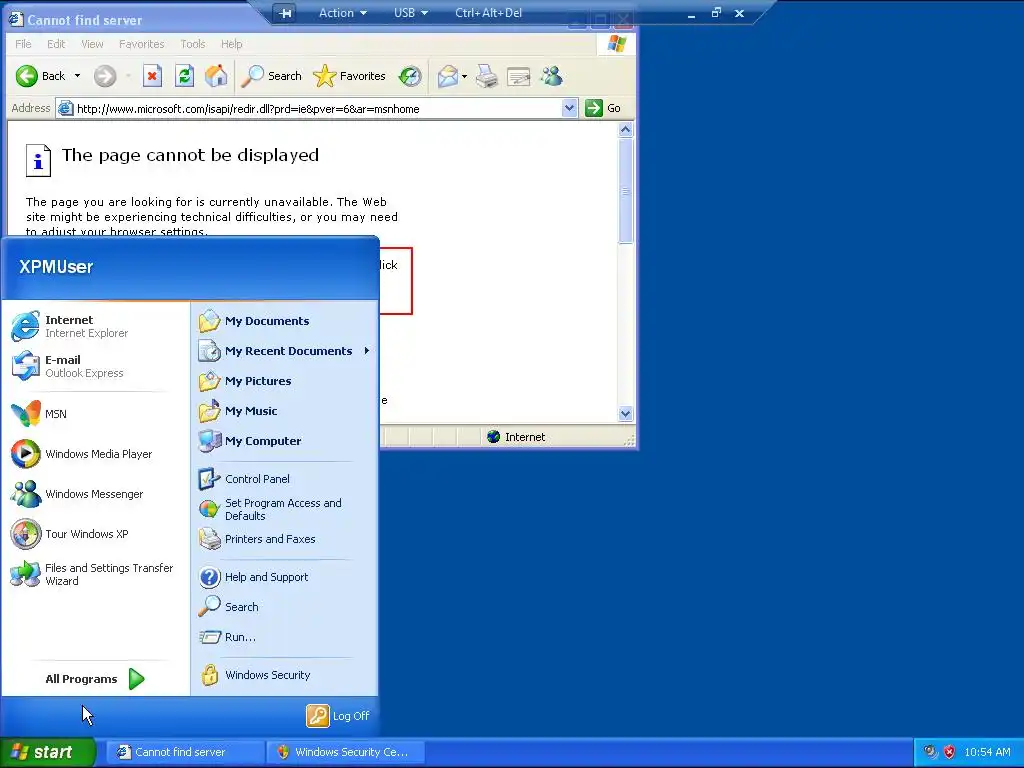Screen dimensions: 1024x768
Task: Open the USB dropdown in the remote toolbar
Action: (411, 13)
